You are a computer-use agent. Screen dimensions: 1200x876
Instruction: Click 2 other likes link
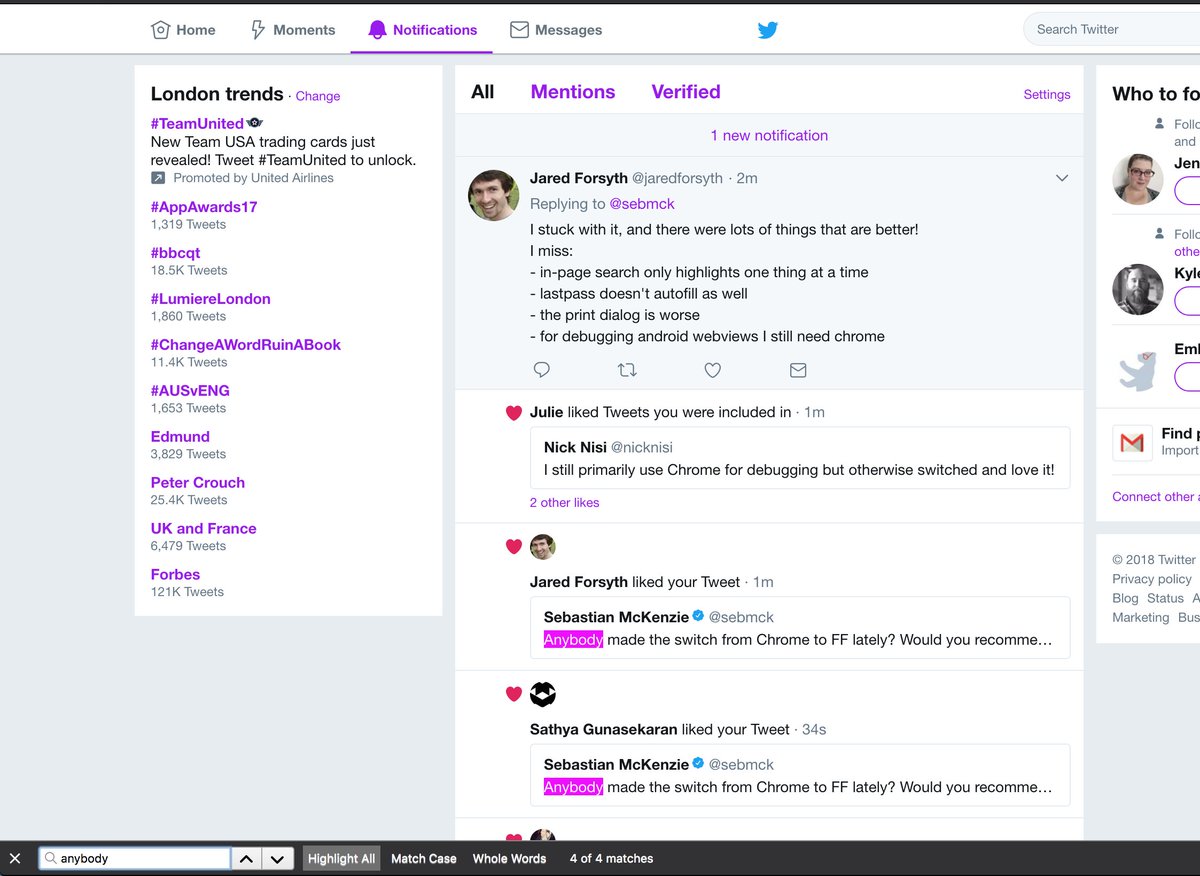565,503
